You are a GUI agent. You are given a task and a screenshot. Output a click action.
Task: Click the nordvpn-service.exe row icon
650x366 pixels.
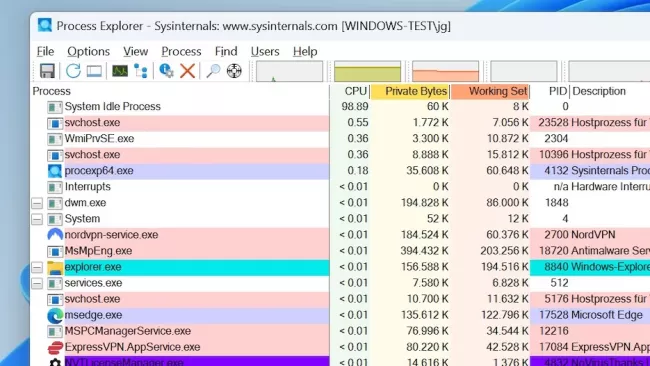(55, 235)
